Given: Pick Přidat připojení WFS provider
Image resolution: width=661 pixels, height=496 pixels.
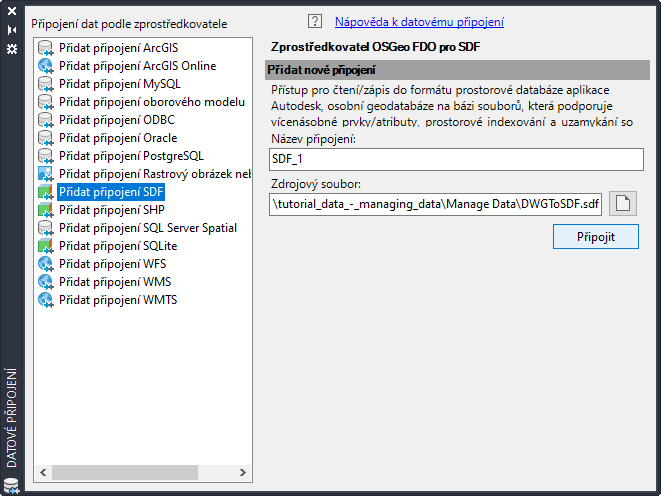Looking at the screenshot, I should [113, 264].
